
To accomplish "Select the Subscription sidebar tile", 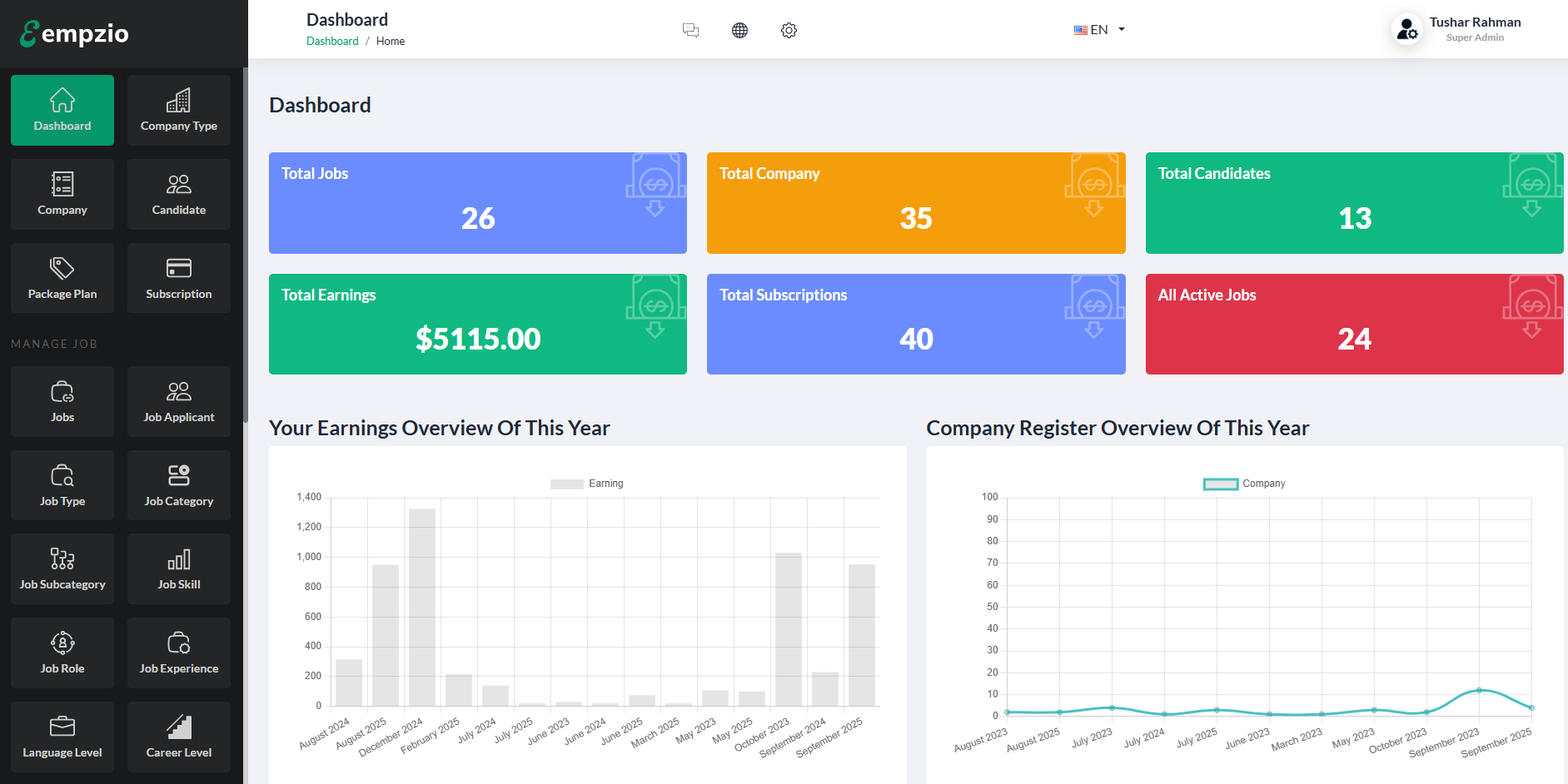I will (x=179, y=278).
